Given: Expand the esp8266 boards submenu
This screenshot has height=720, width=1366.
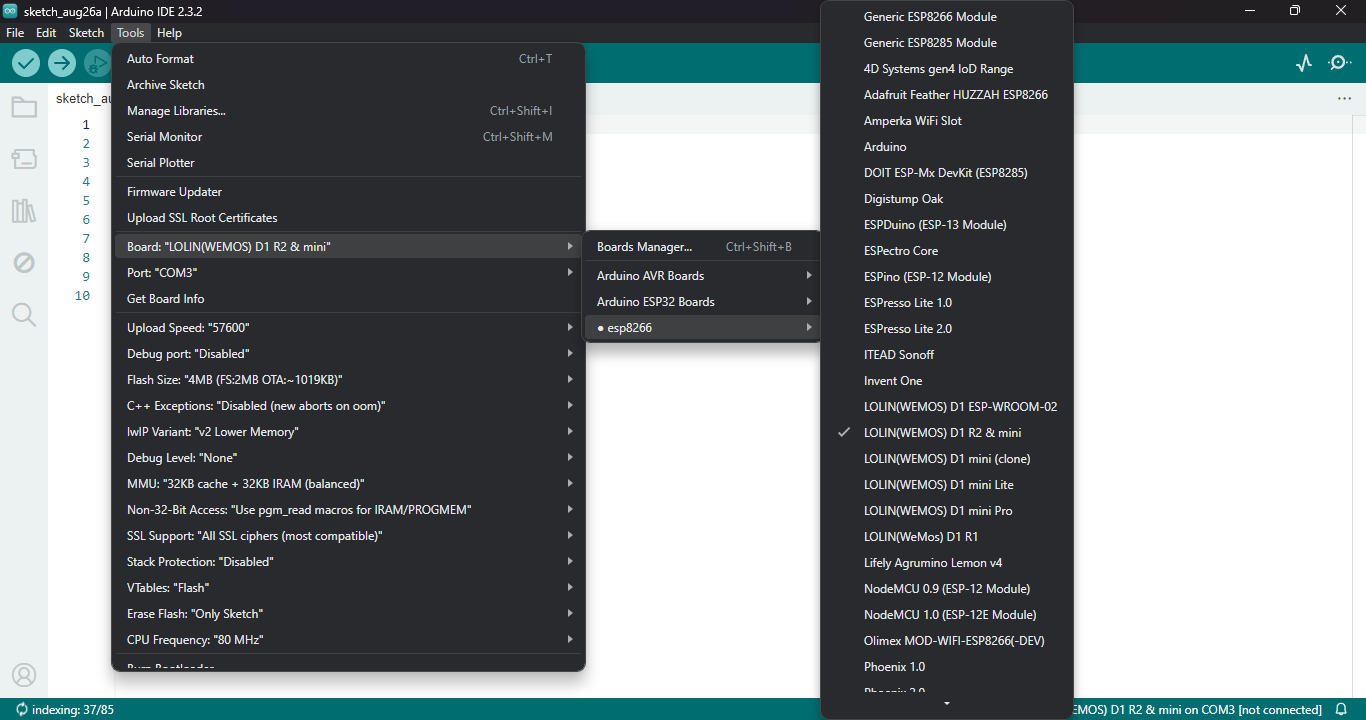Looking at the screenshot, I should (x=702, y=328).
